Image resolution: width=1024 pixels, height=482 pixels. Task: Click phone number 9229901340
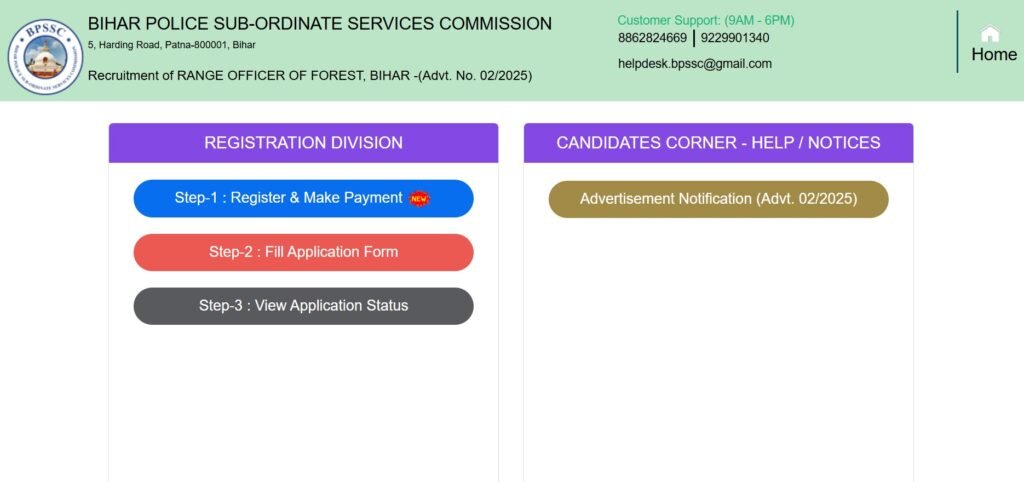click(735, 38)
